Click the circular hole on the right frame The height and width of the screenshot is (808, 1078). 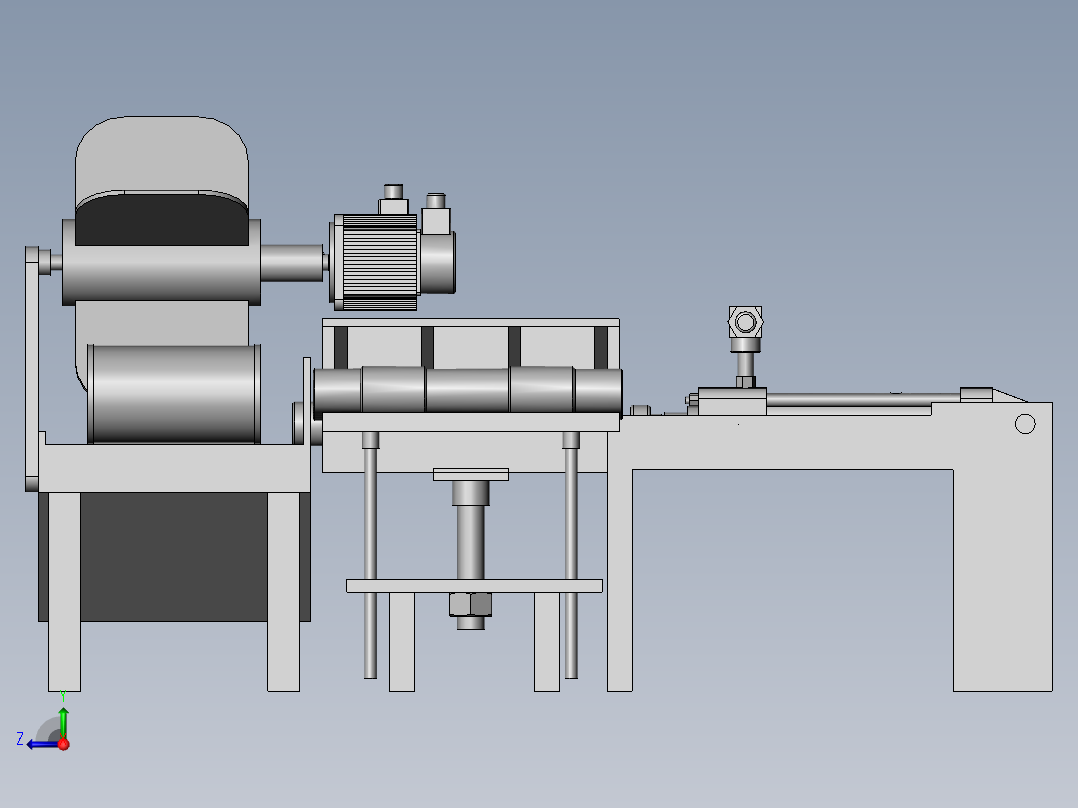(1025, 424)
